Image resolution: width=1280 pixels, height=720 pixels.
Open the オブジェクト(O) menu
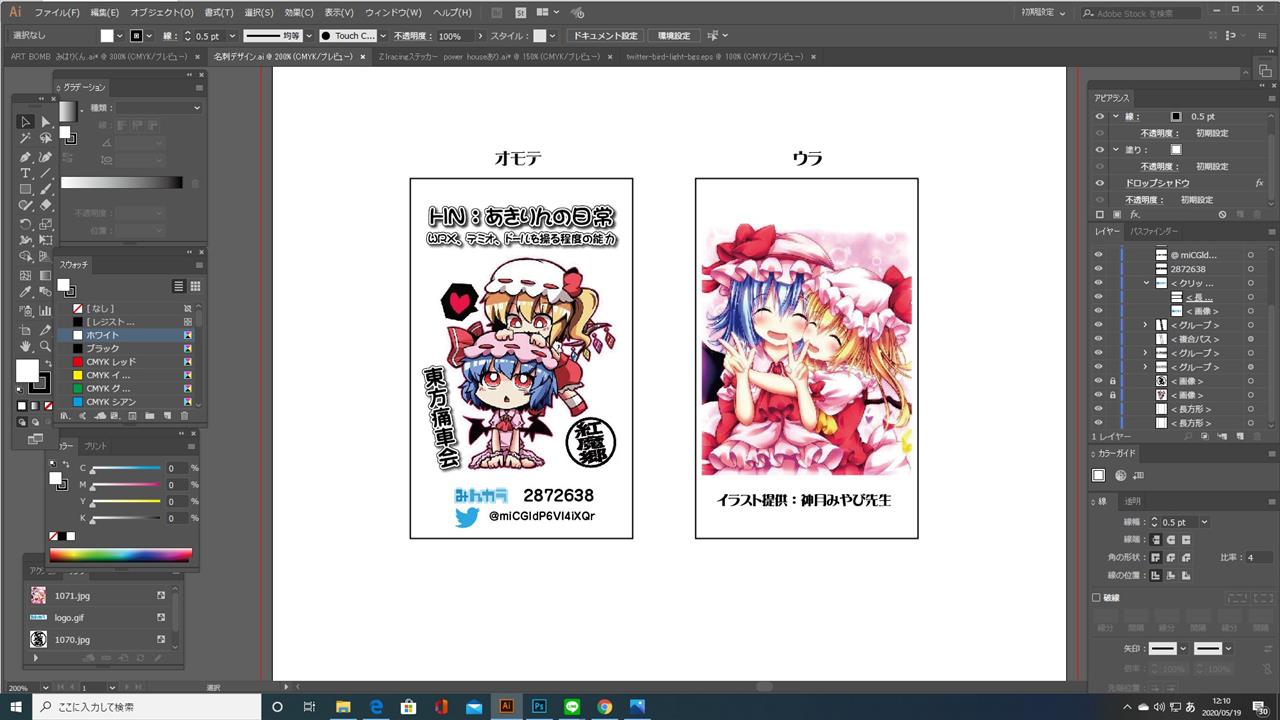[x=162, y=13]
